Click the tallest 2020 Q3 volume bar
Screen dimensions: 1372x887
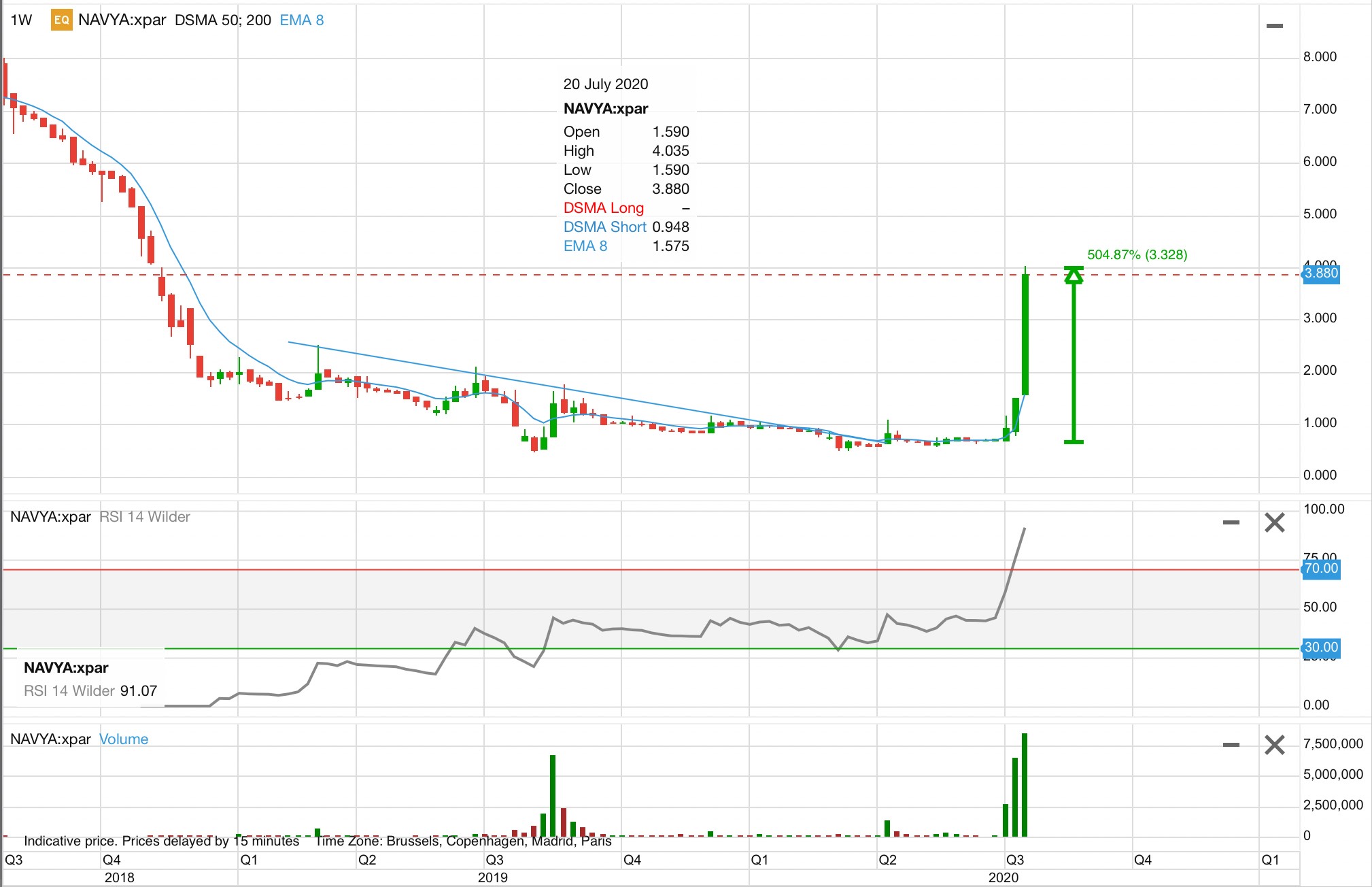click(1025, 785)
